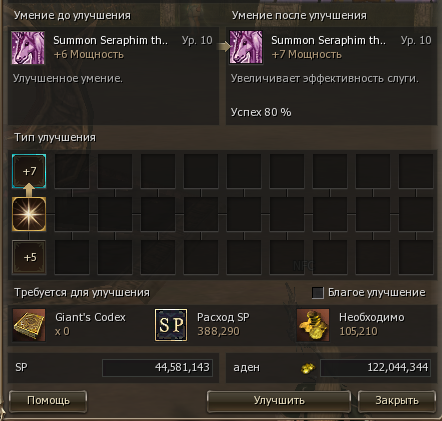
Task: Enable the Благое улучшение checkbox
Action: click(x=318, y=293)
